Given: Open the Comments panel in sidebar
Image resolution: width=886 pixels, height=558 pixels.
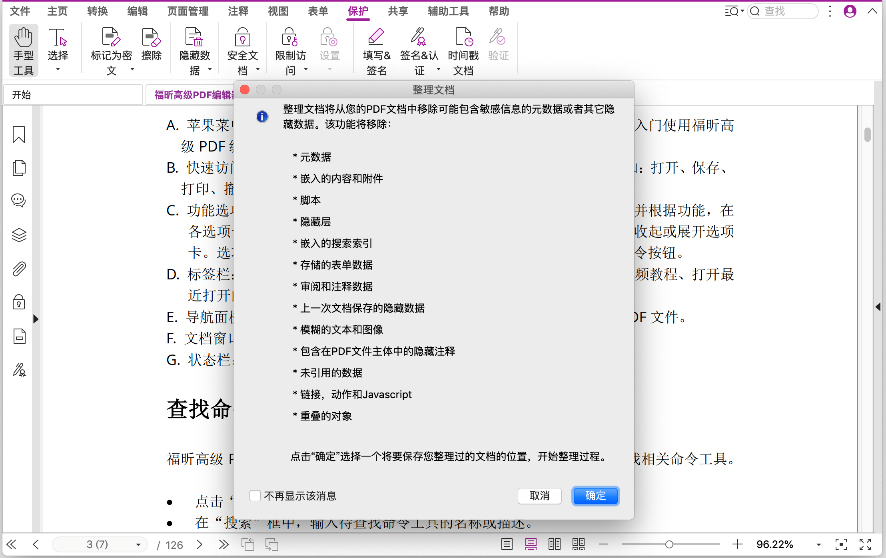Looking at the screenshot, I should click(x=19, y=201).
